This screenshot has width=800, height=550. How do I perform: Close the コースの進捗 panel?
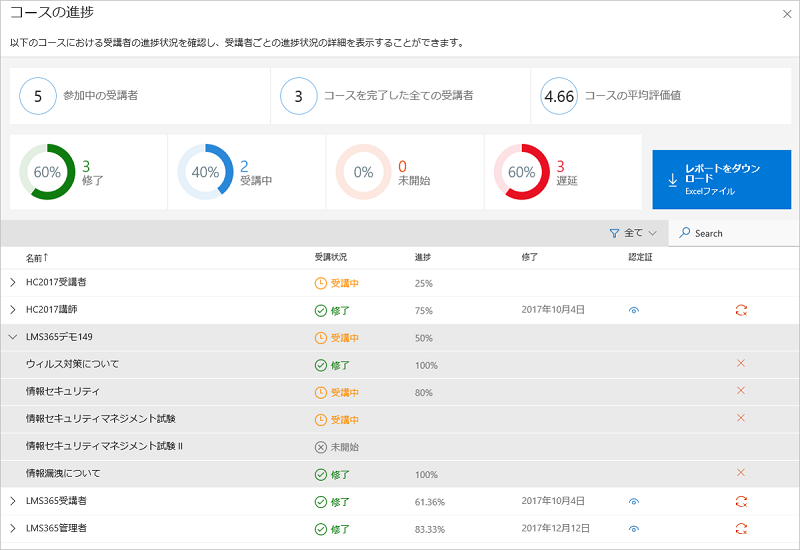click(786, 14)
